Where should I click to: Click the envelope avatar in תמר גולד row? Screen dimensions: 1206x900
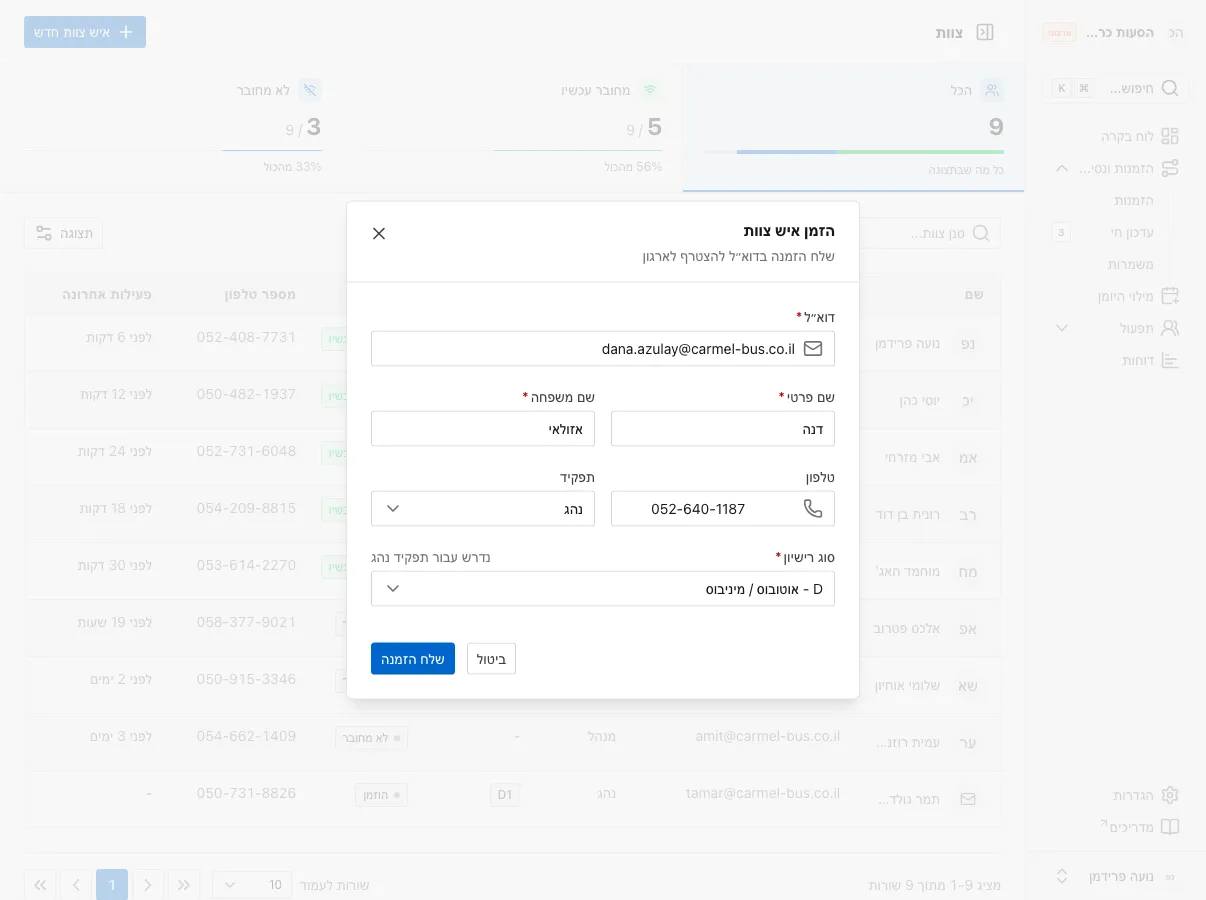tap(968, 799)
